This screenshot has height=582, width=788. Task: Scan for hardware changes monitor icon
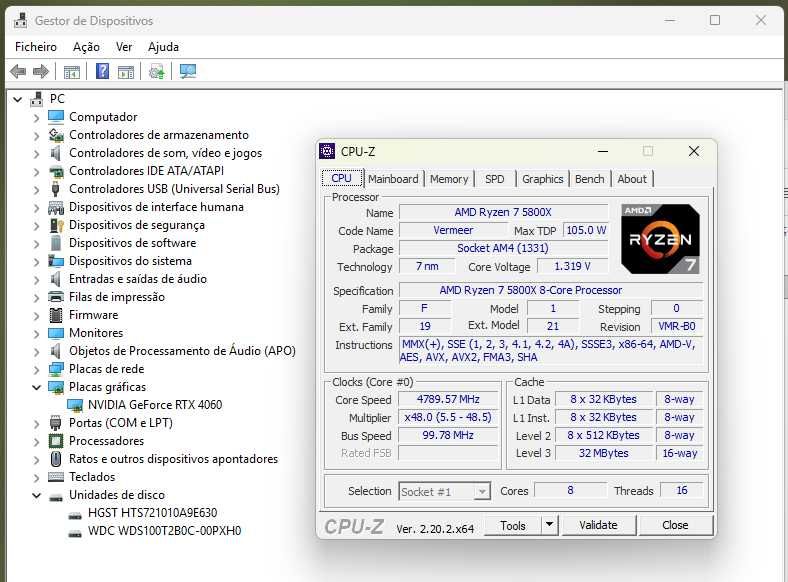click(x=188, y=71)
